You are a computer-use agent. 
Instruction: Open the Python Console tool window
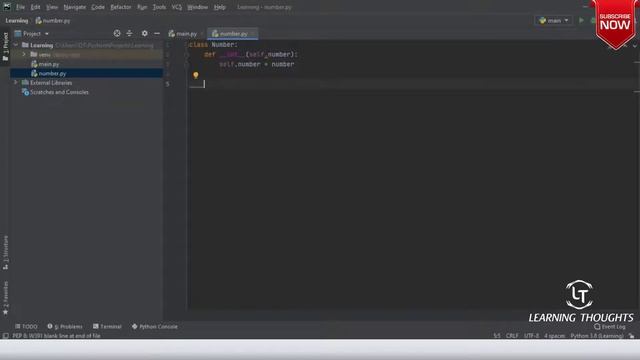[155, 327]
